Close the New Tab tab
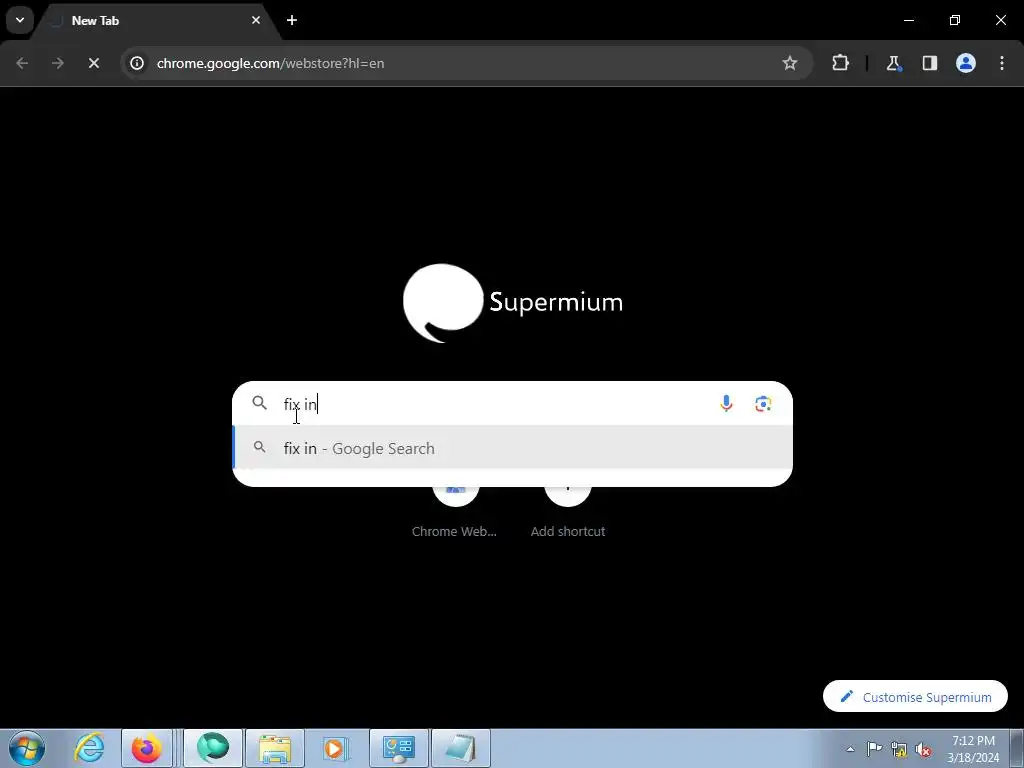Screen dimensions: 1024x768 click(256, 20)
